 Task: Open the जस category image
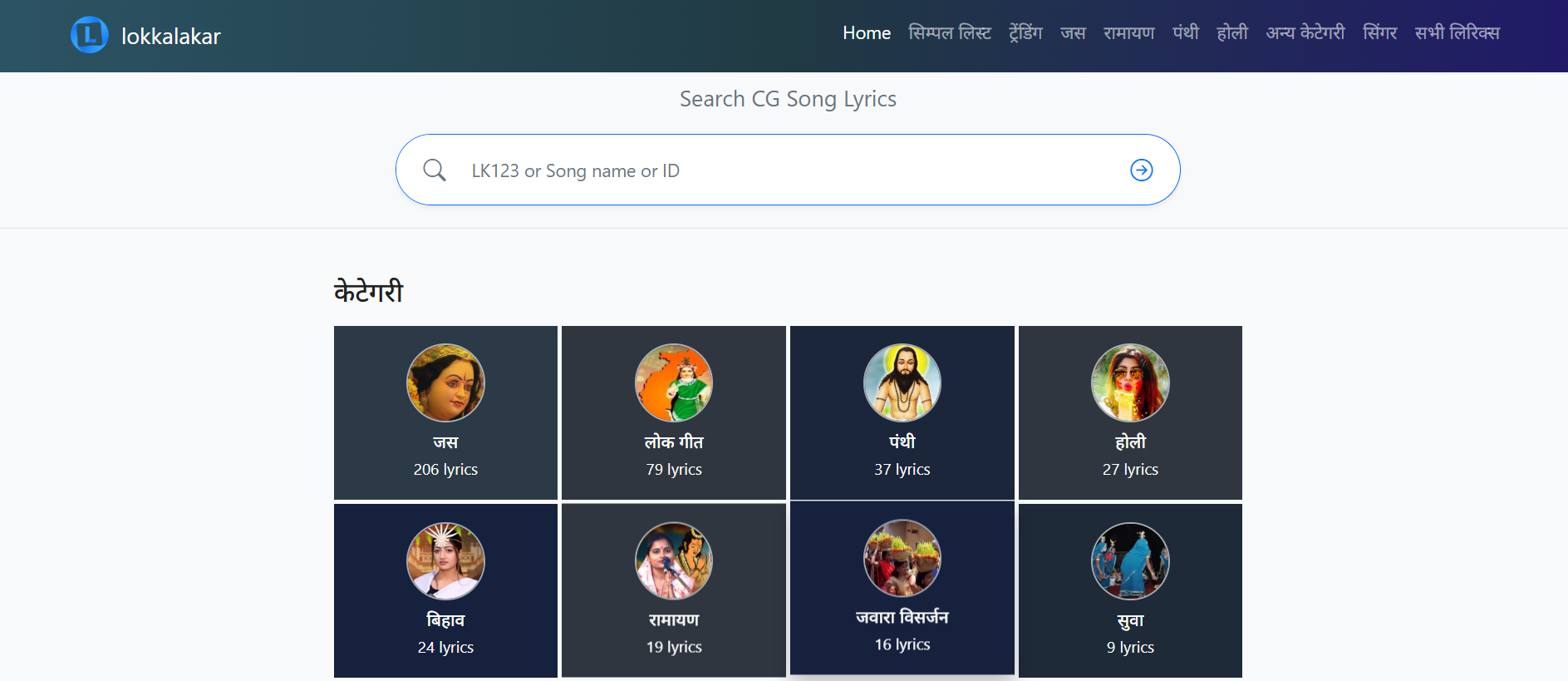[x=445, y=382]
